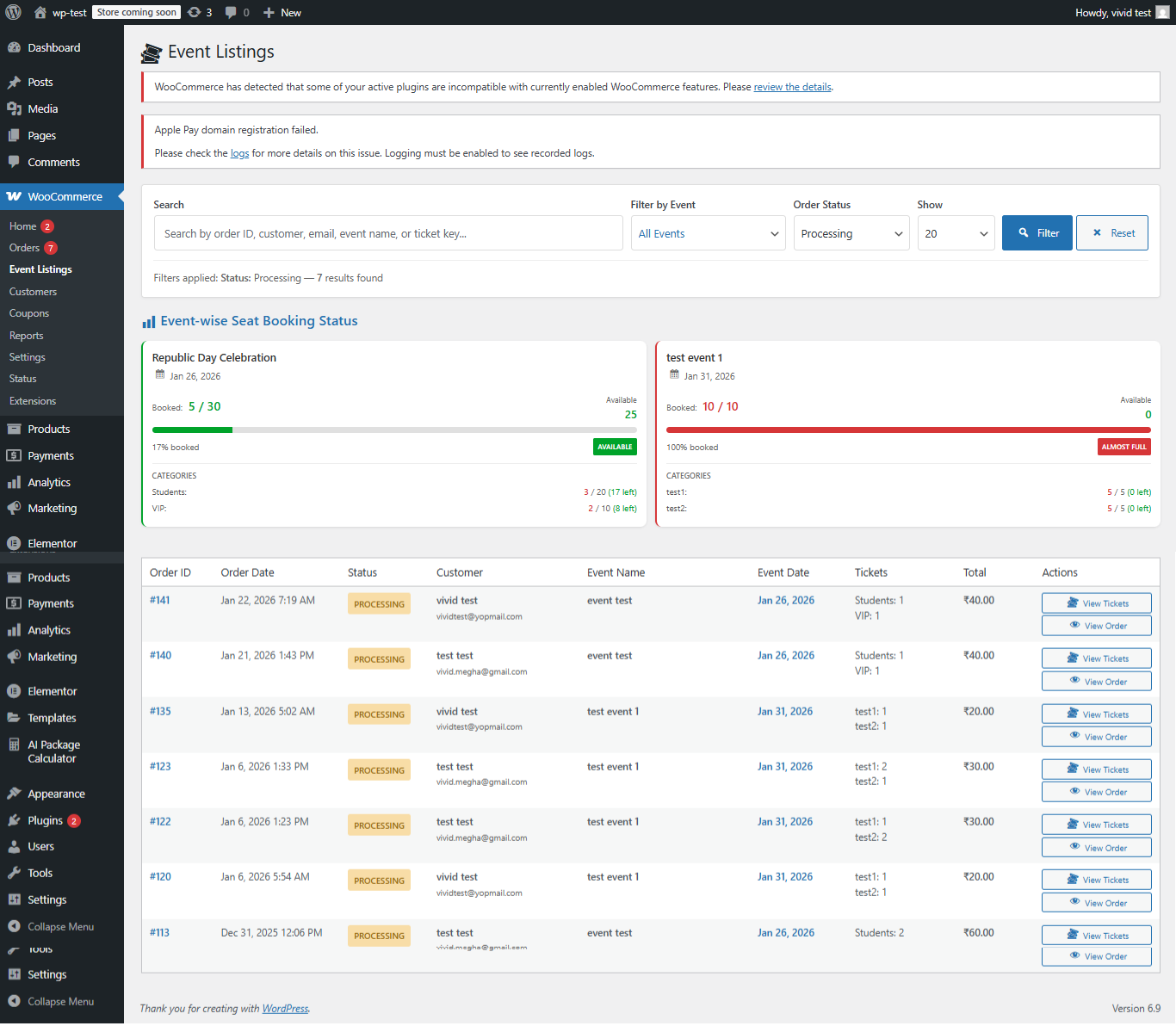This screenshot has height=1026, width=1176.
Task: Change the Order Status dropdown from Processing
Action: [x=851, y=232]
